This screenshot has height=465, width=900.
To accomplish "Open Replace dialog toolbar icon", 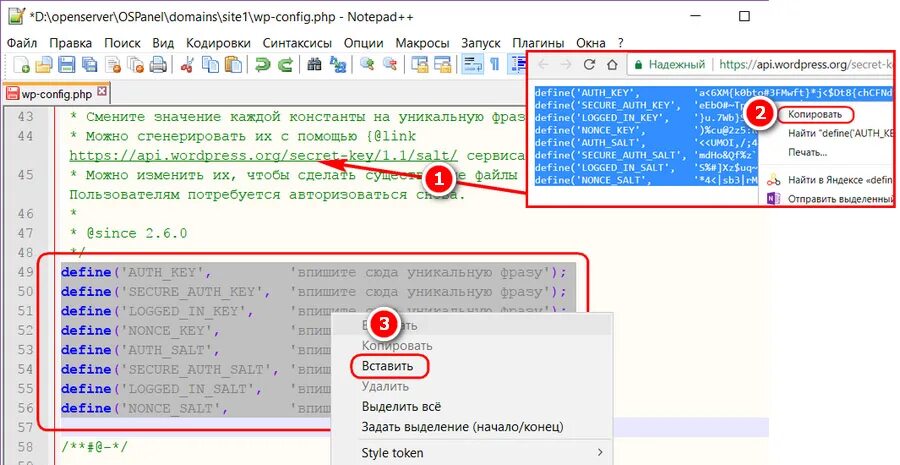I will tap(337, 64).
